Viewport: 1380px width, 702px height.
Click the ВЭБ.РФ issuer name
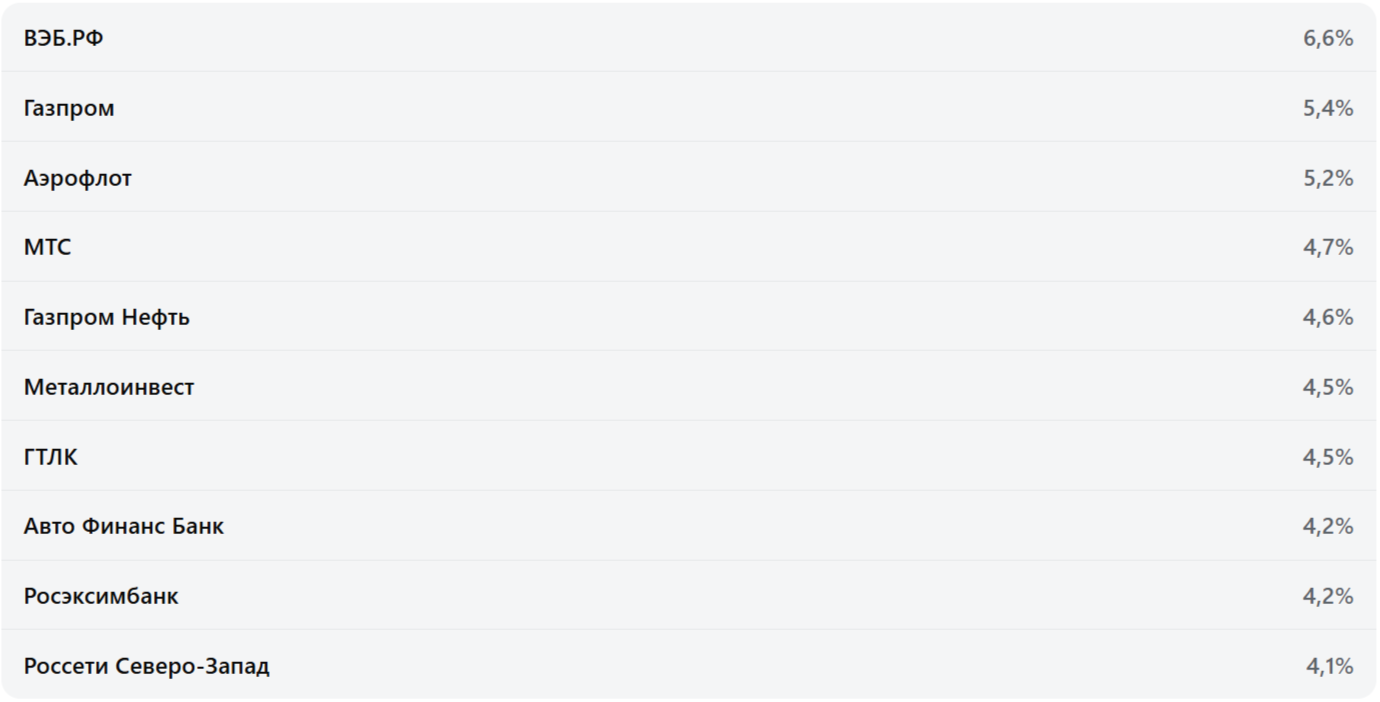(x=63, y=39)
